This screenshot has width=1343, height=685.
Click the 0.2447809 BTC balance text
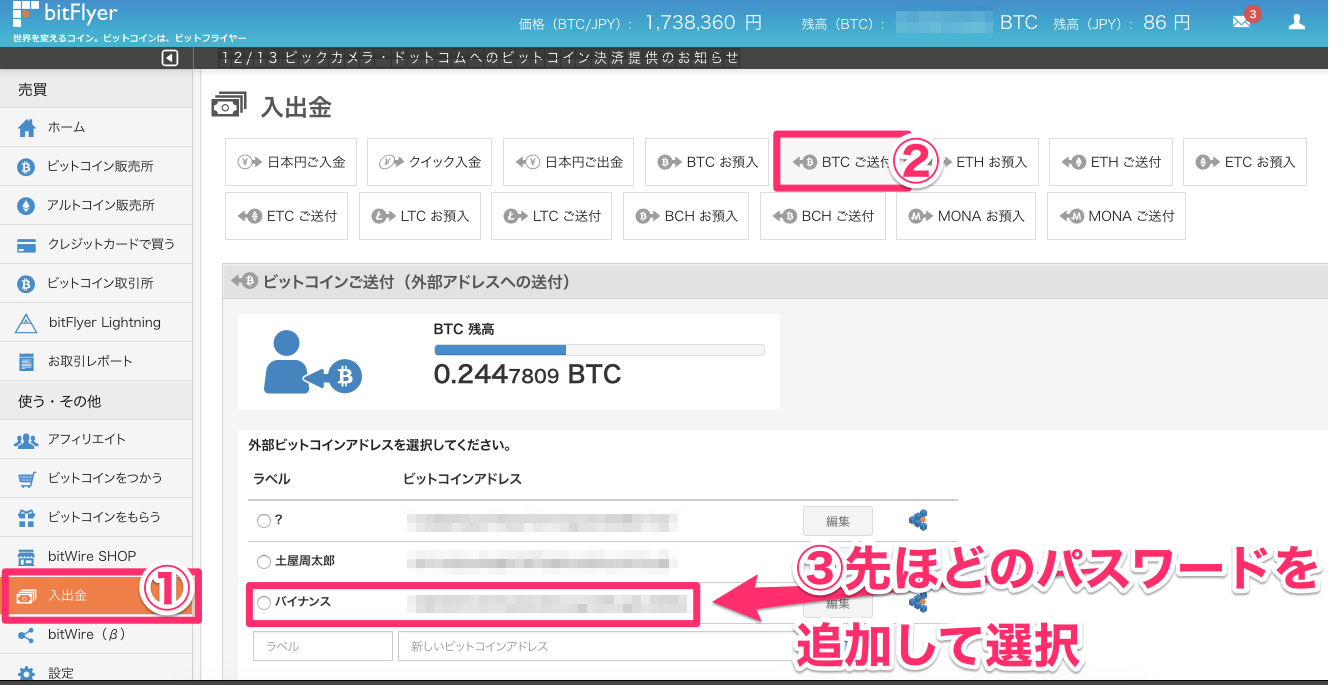(527, 375)
